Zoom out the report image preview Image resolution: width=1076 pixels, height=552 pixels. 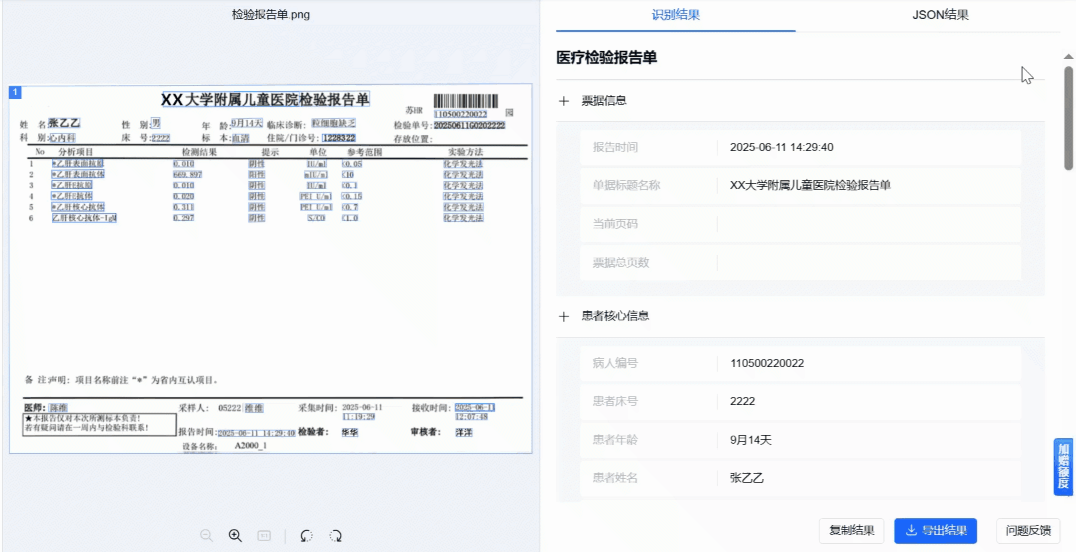click(206, 536)
